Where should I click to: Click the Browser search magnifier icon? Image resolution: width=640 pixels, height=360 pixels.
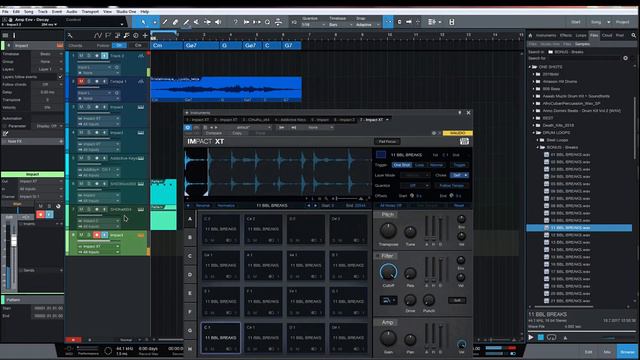coord(634,36)
